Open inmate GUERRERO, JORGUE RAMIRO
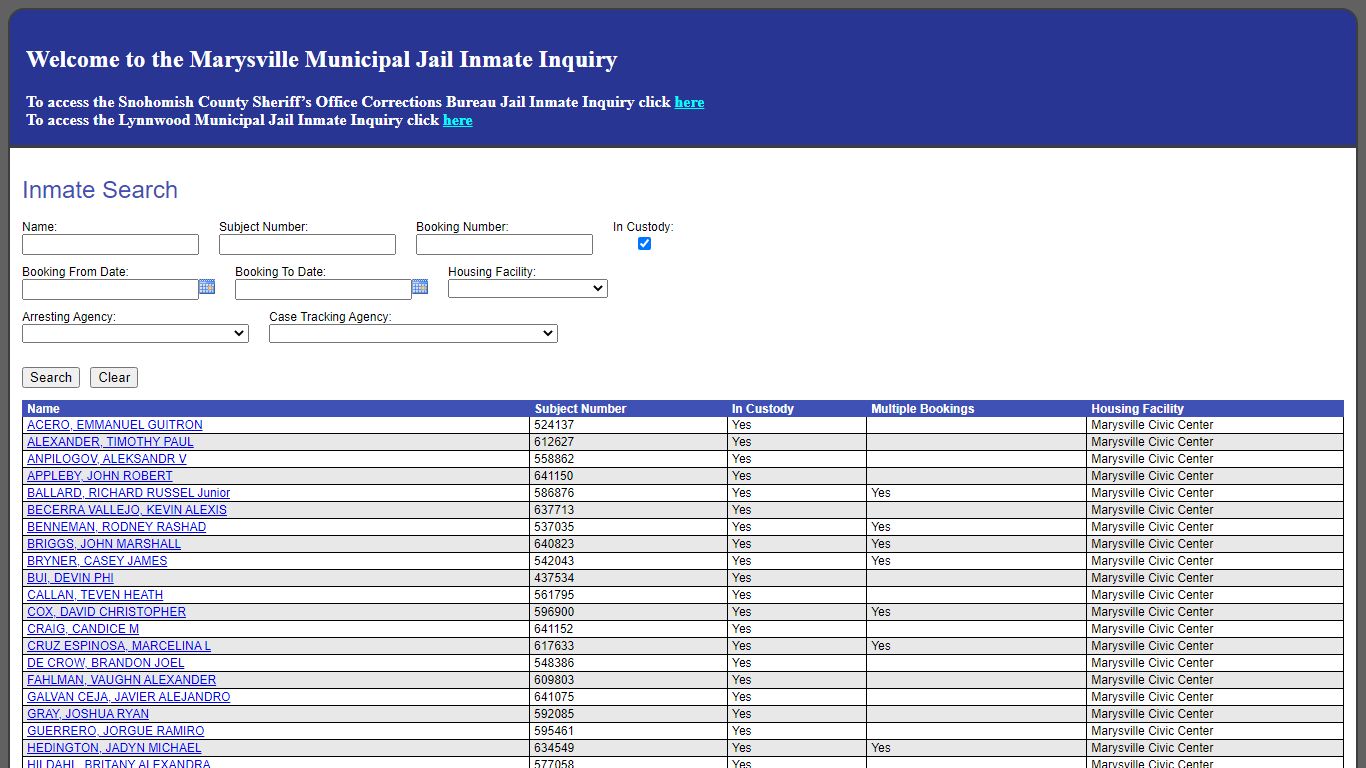 115,731
